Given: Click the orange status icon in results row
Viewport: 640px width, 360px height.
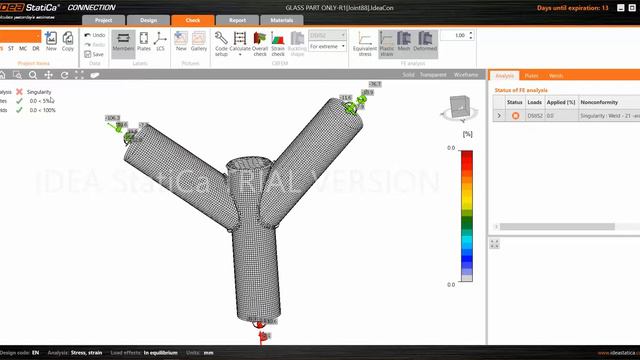Looking at the screenshot, I should (516, 116).
